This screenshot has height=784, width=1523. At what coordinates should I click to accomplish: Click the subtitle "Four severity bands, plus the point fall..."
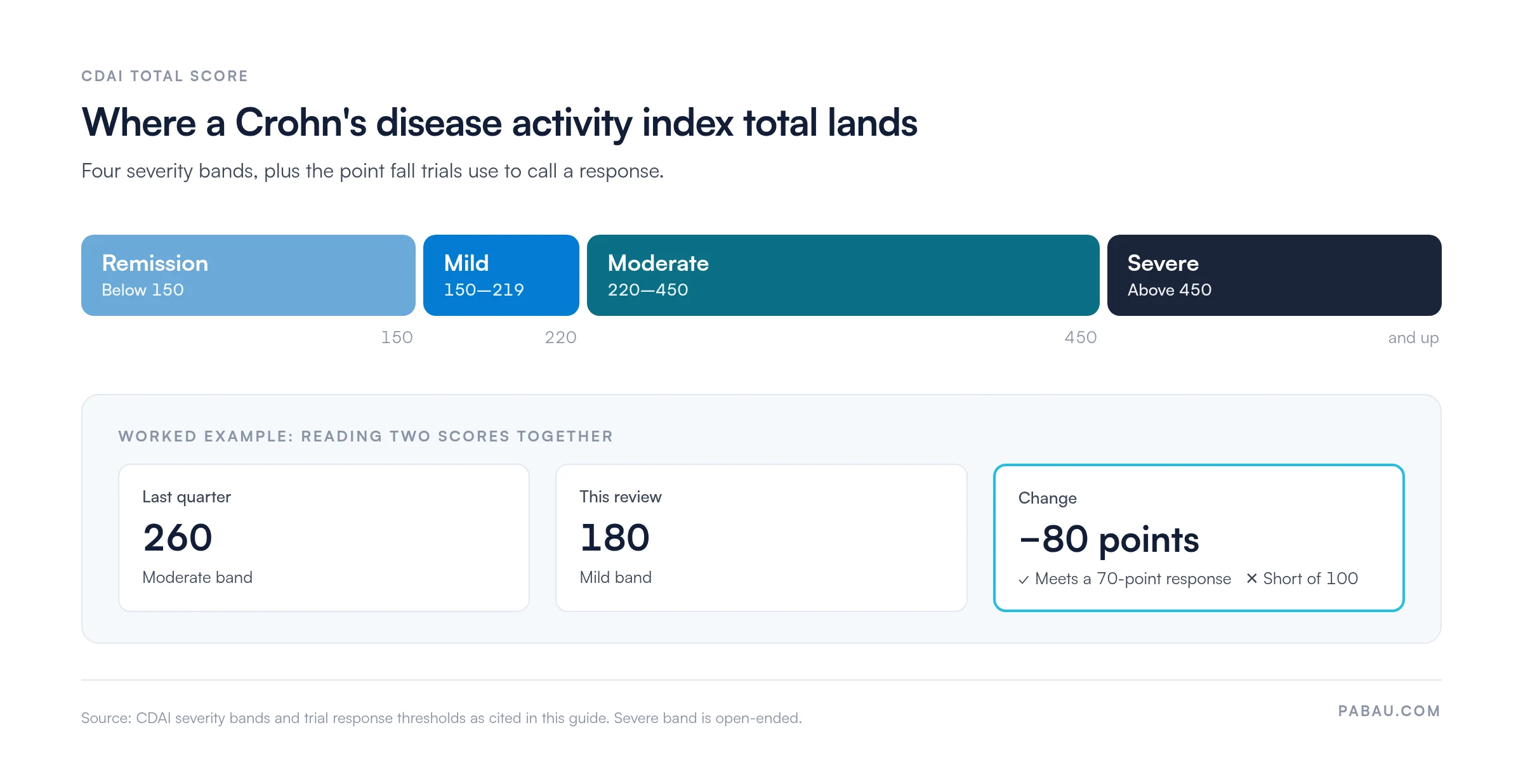tap(373, 171)
